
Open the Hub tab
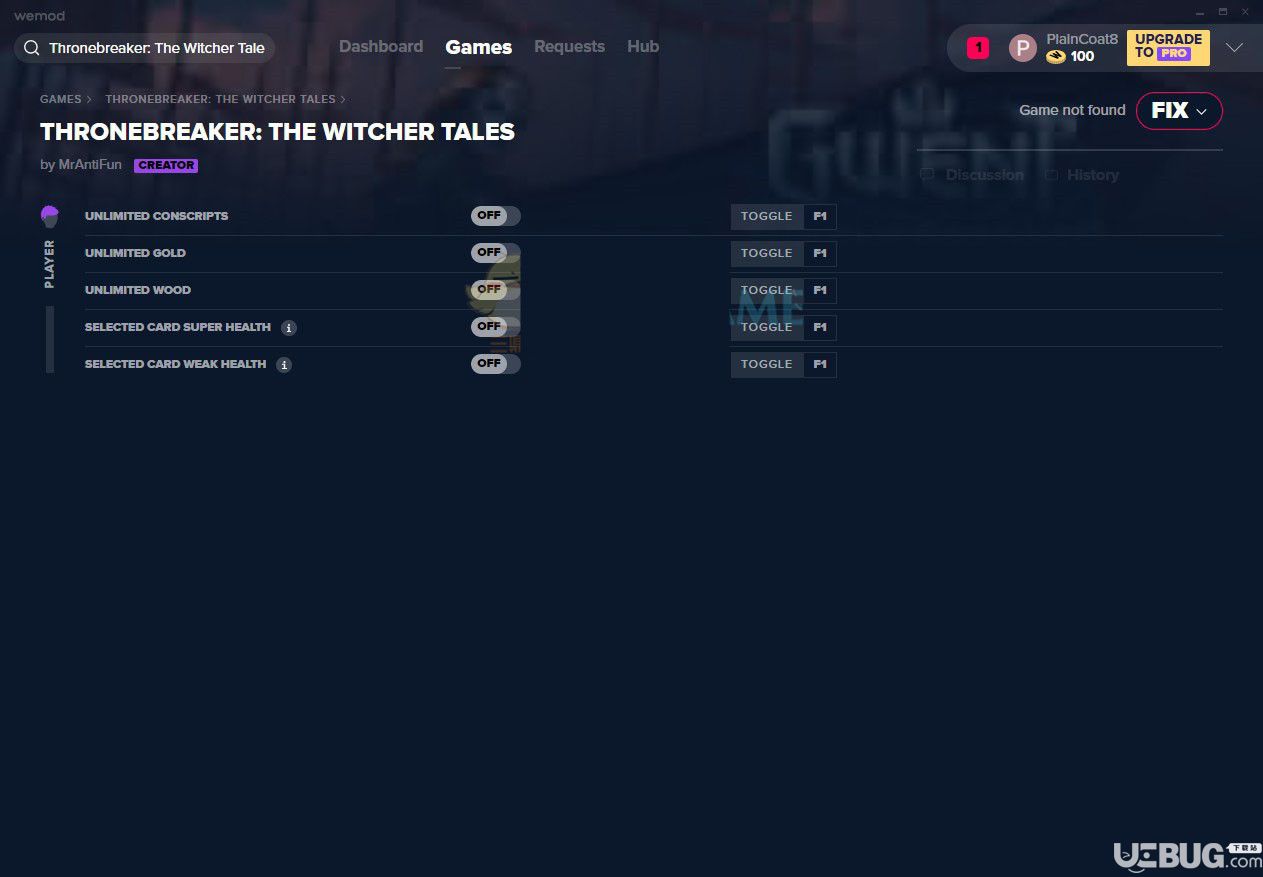643,47
